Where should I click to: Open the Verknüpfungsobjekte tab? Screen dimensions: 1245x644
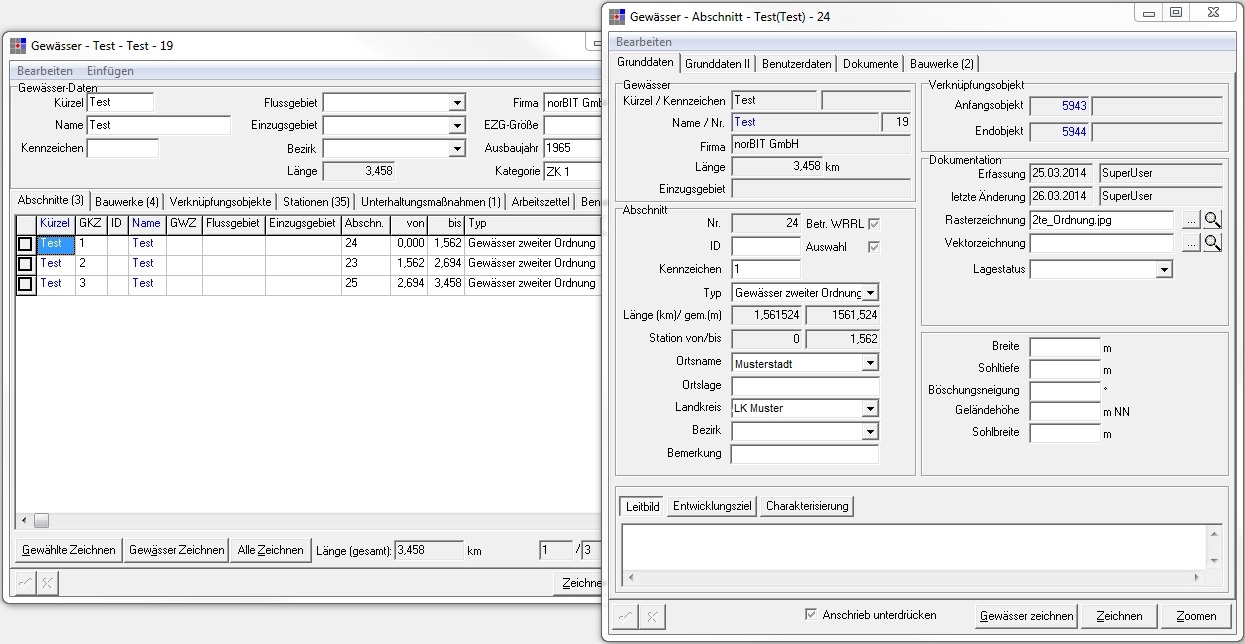220,202
